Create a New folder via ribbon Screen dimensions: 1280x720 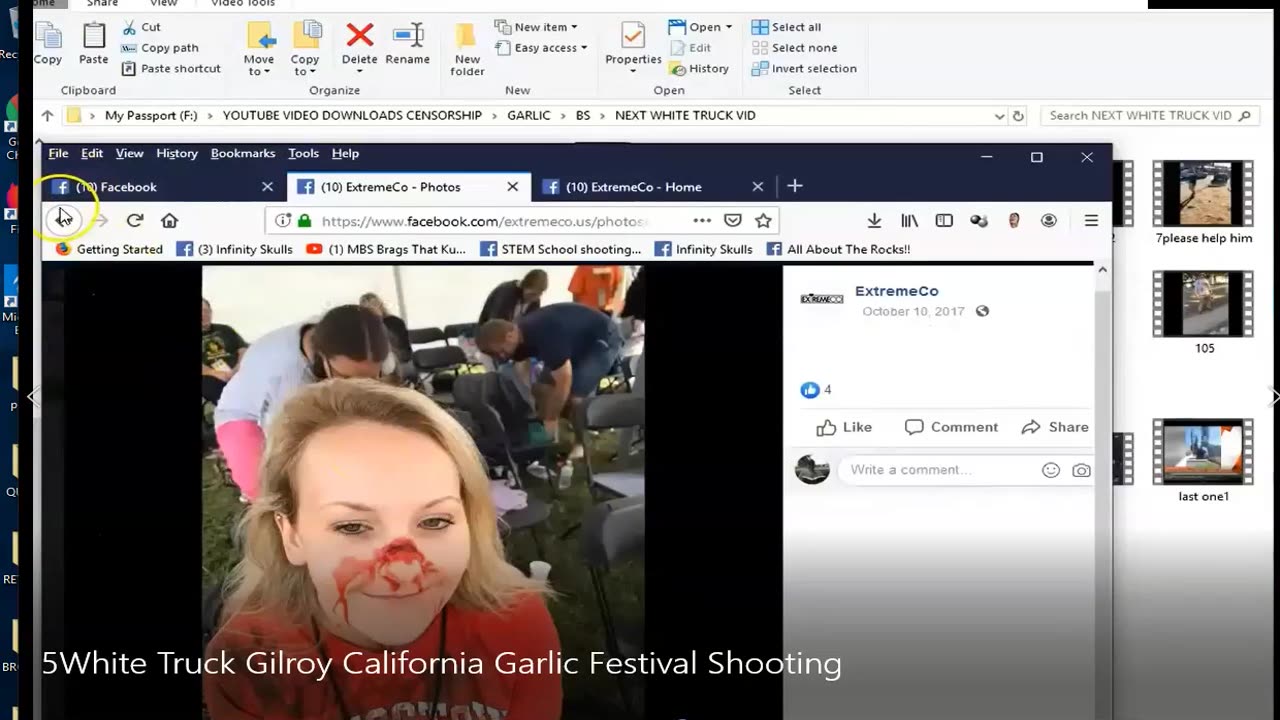[x=467, y=50]
